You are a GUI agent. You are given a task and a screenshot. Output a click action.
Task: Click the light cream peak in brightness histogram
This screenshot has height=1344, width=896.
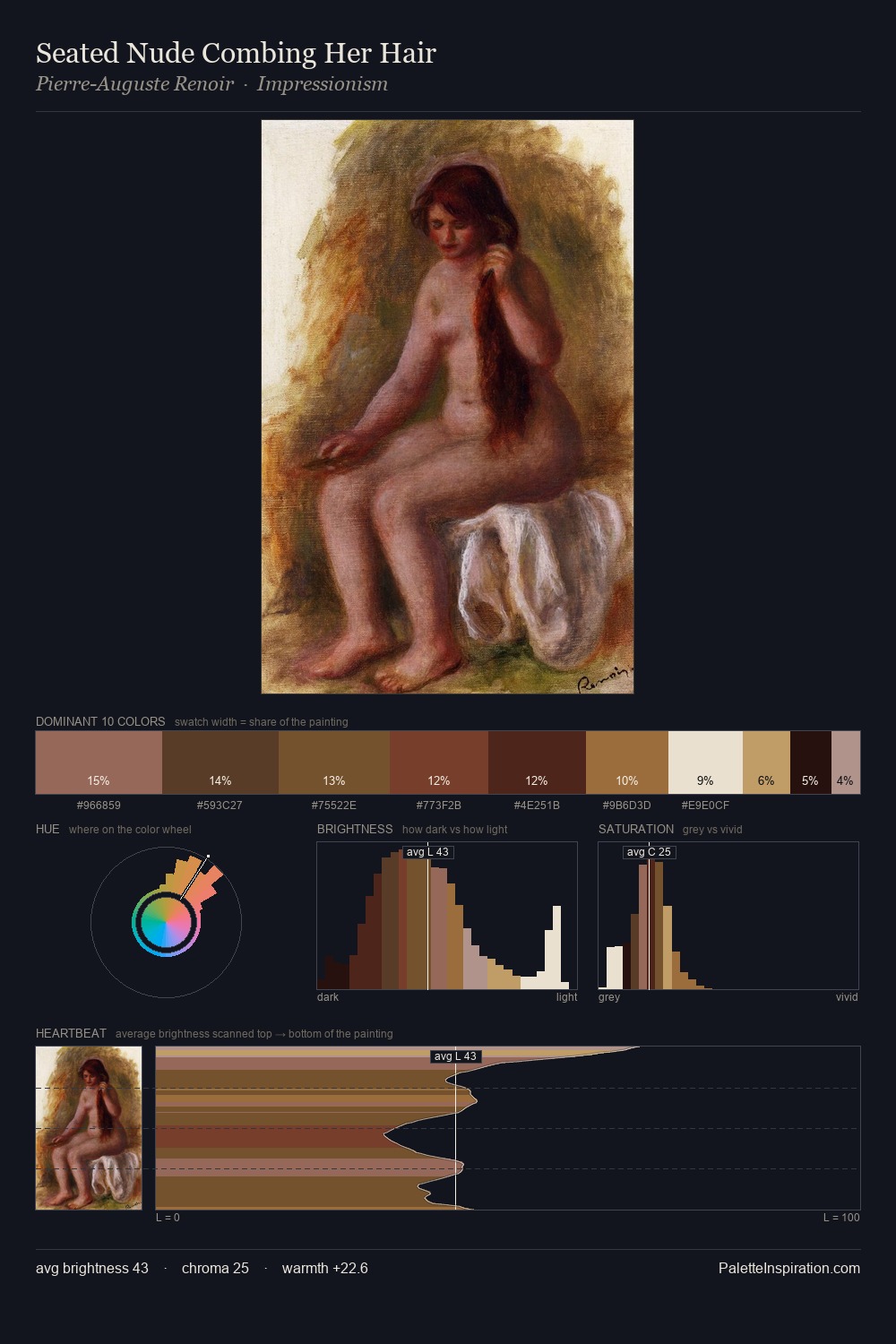pyautogui.click(x=557, y=948)
